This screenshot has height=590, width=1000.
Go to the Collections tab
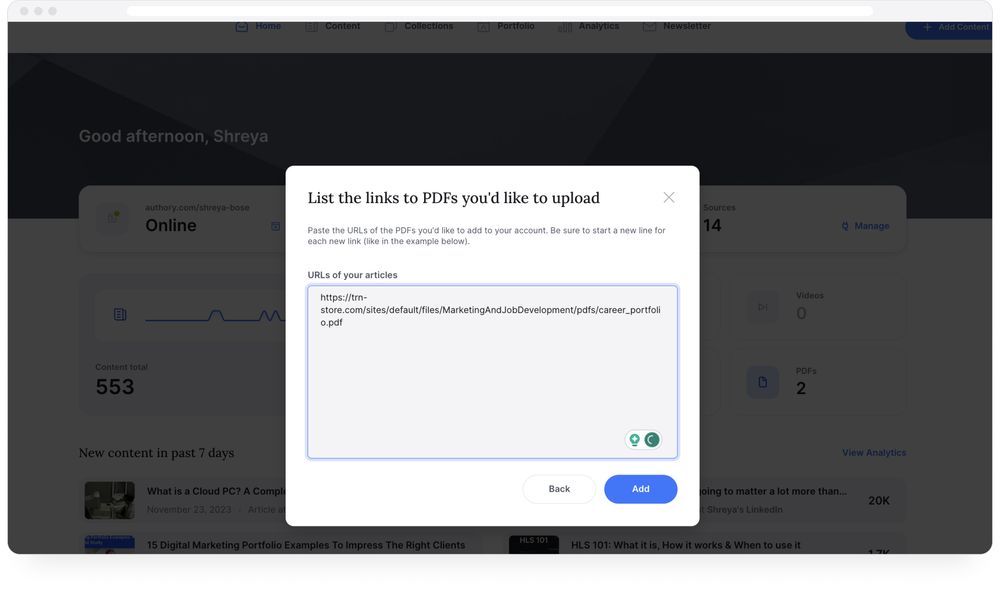tap(419, 26)
